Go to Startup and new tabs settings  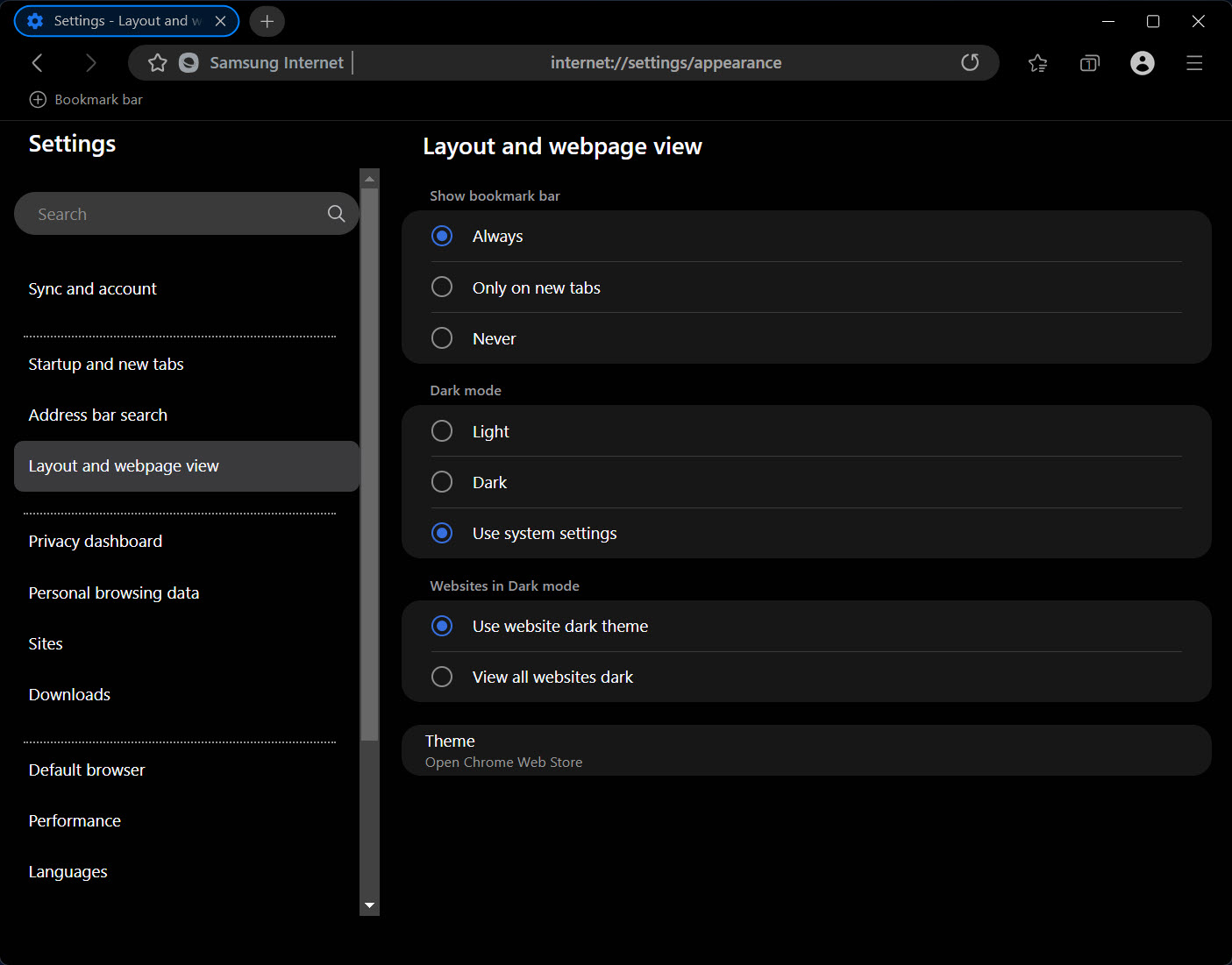(x=106, y=365)
